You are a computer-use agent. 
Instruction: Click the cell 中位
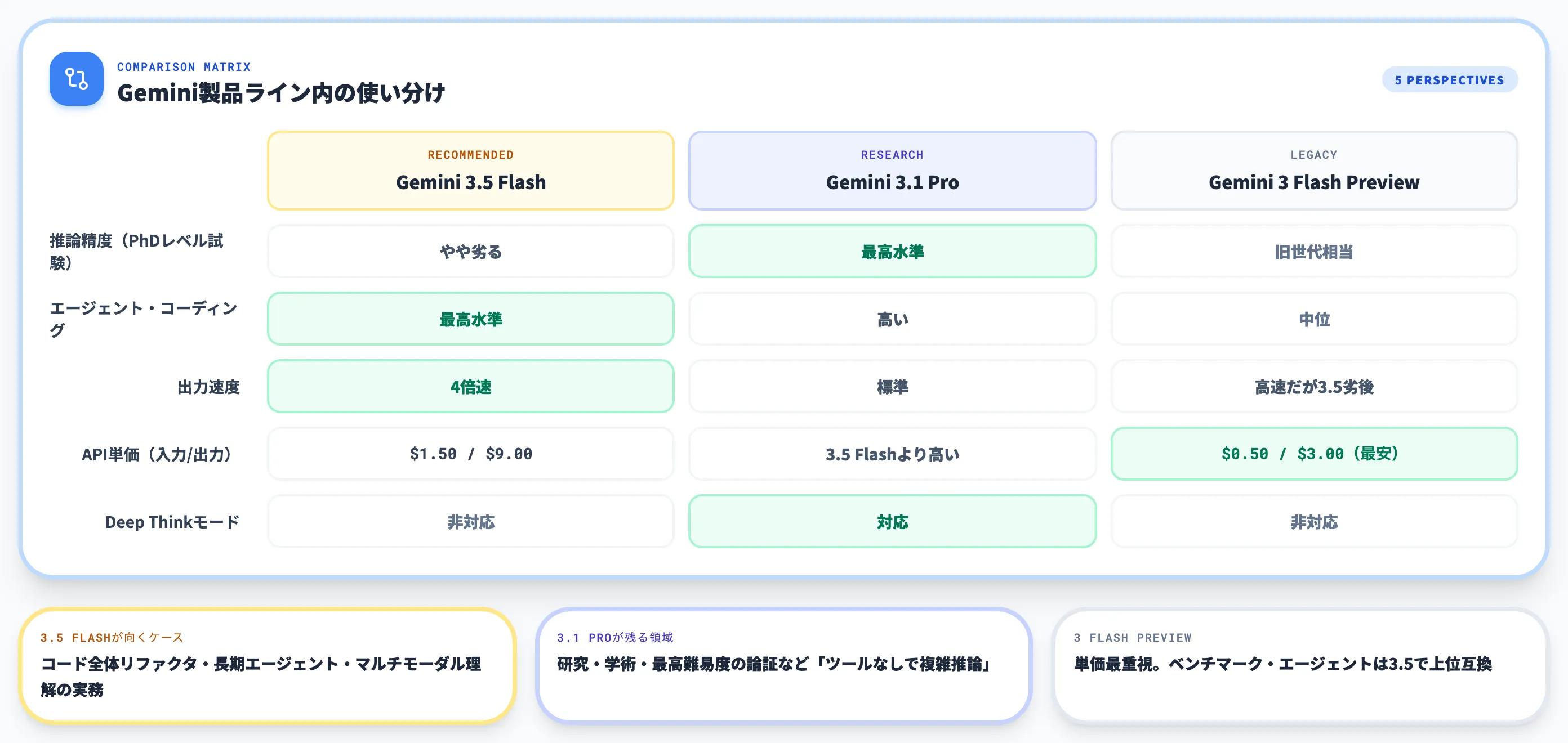pos(1313,319)
